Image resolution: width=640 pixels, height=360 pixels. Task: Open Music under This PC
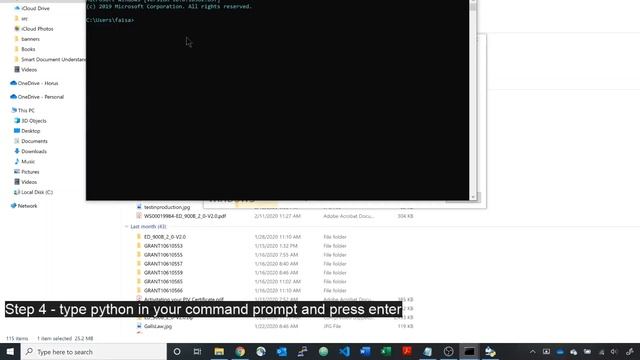28,161
